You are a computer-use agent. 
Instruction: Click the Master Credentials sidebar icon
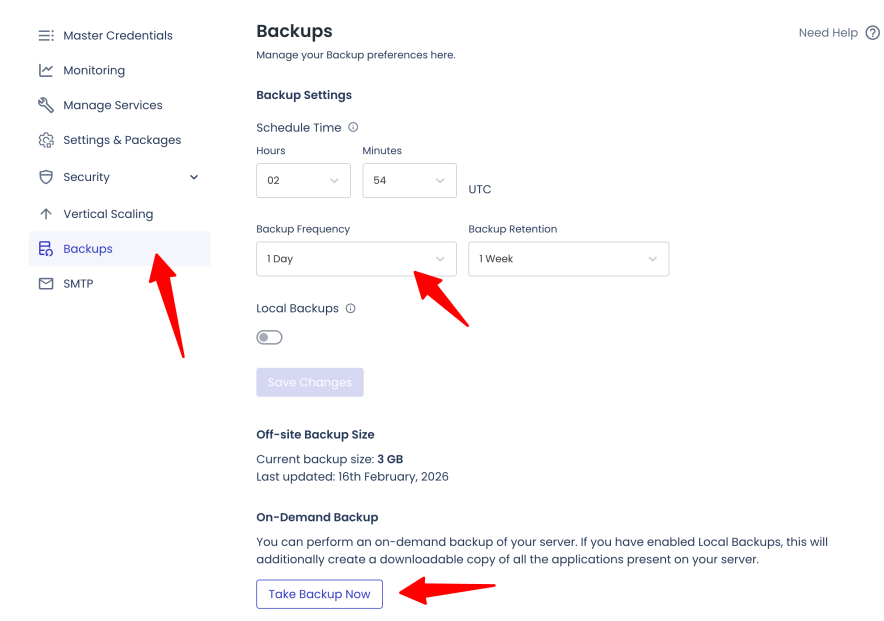46,35
